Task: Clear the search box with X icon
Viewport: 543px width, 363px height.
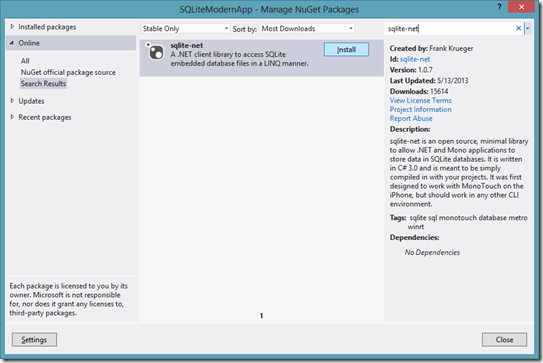Action: 518,28
